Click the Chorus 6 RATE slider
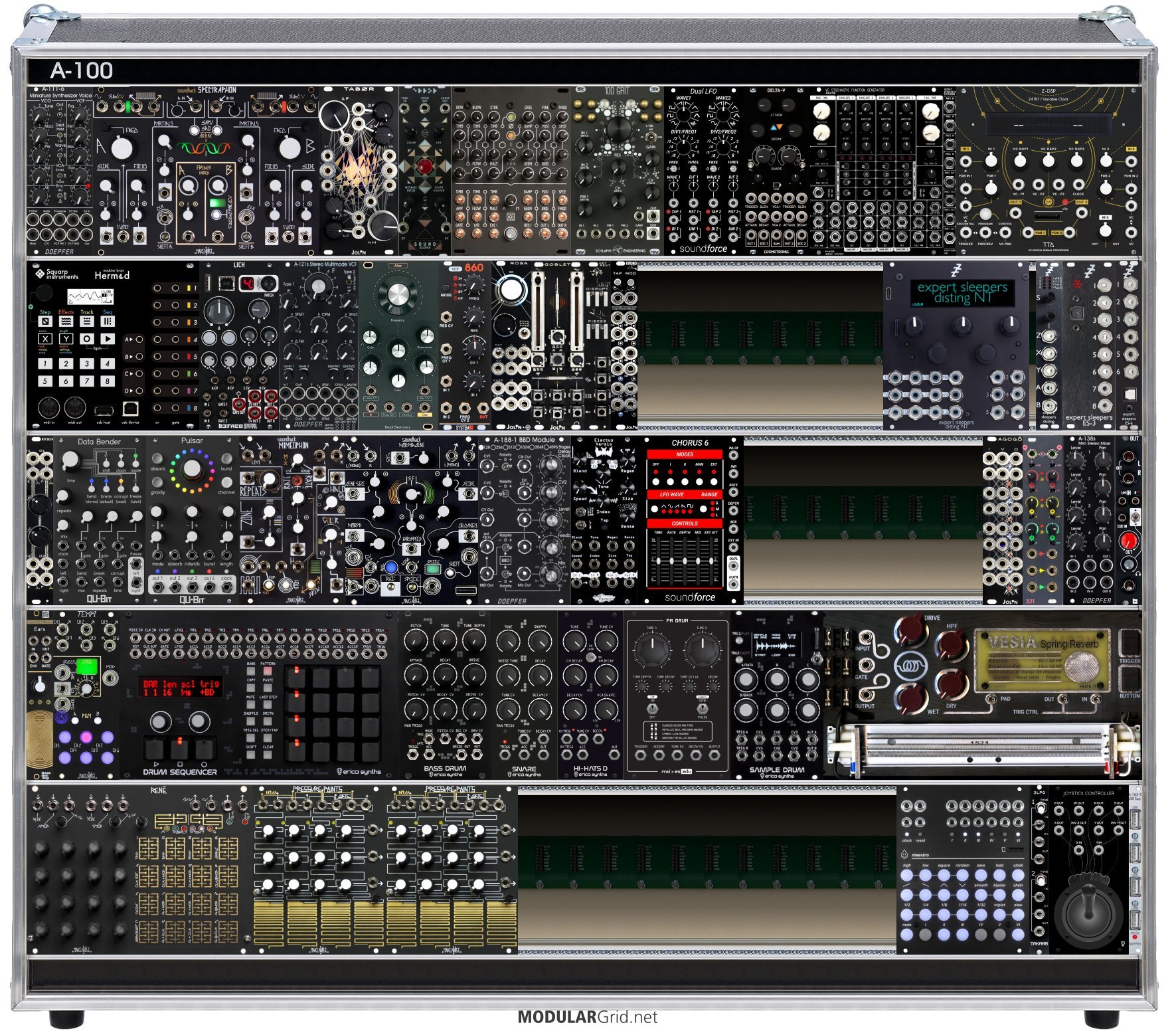 [x=671, y=559]
